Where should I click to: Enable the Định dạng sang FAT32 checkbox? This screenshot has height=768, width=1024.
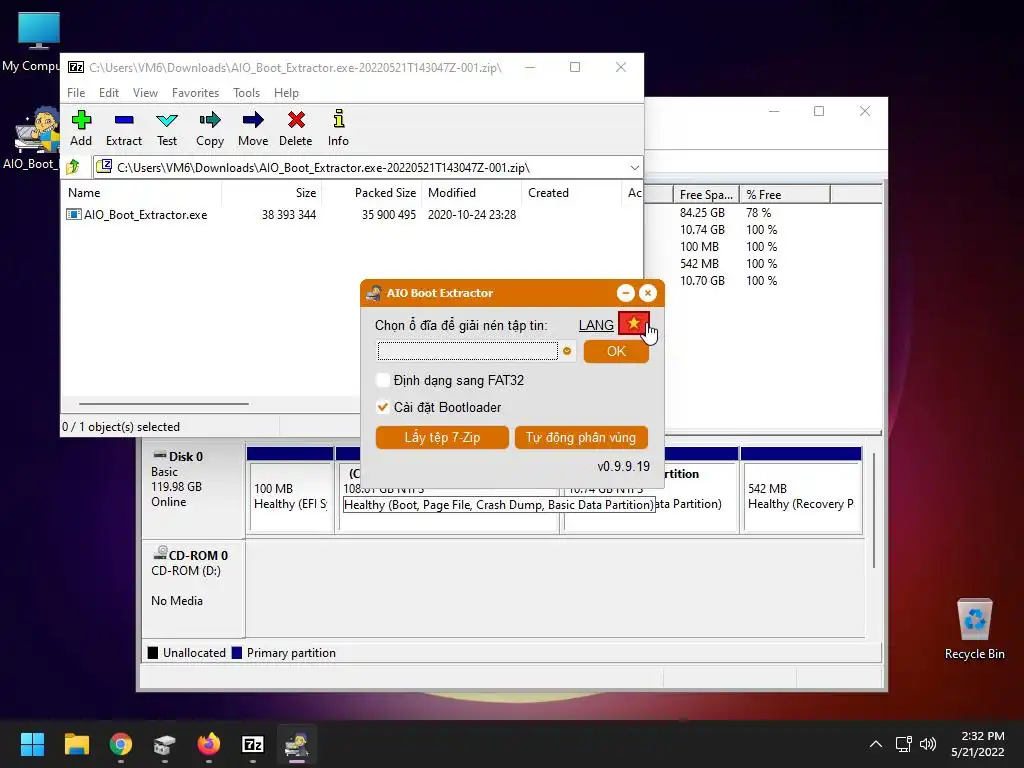[x=383, y=380]
